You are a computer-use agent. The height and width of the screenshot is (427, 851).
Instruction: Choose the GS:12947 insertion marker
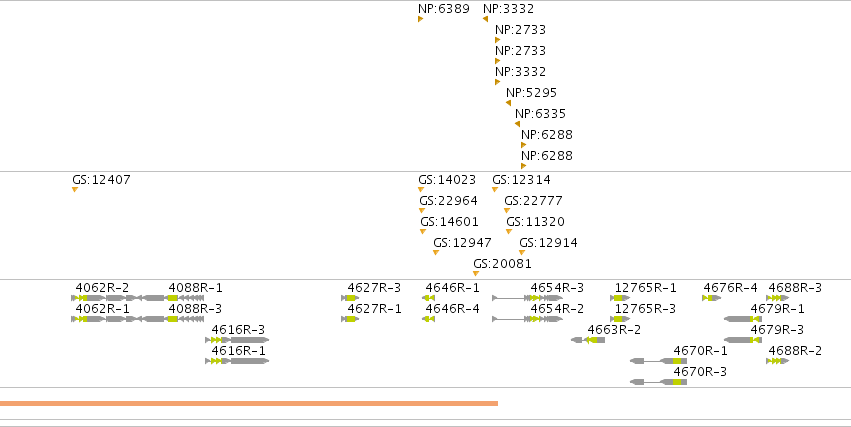tap(436, 252)
